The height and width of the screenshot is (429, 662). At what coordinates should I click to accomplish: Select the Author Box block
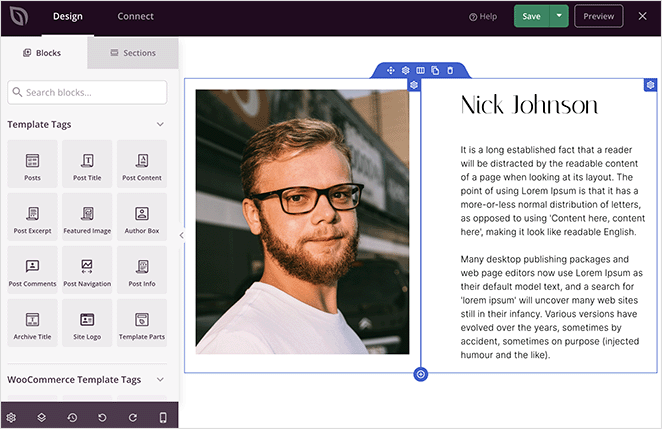pyautogui.click(x=142, y=219)
